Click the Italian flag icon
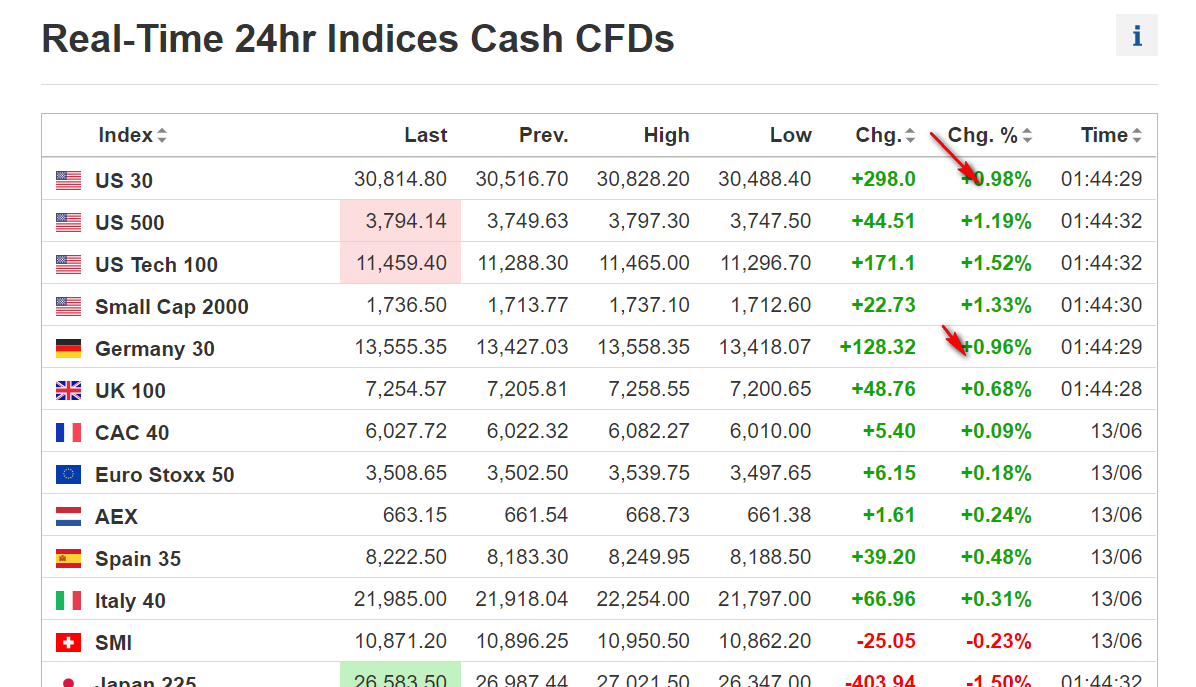 pyautogui.click(x=68, y=600)
